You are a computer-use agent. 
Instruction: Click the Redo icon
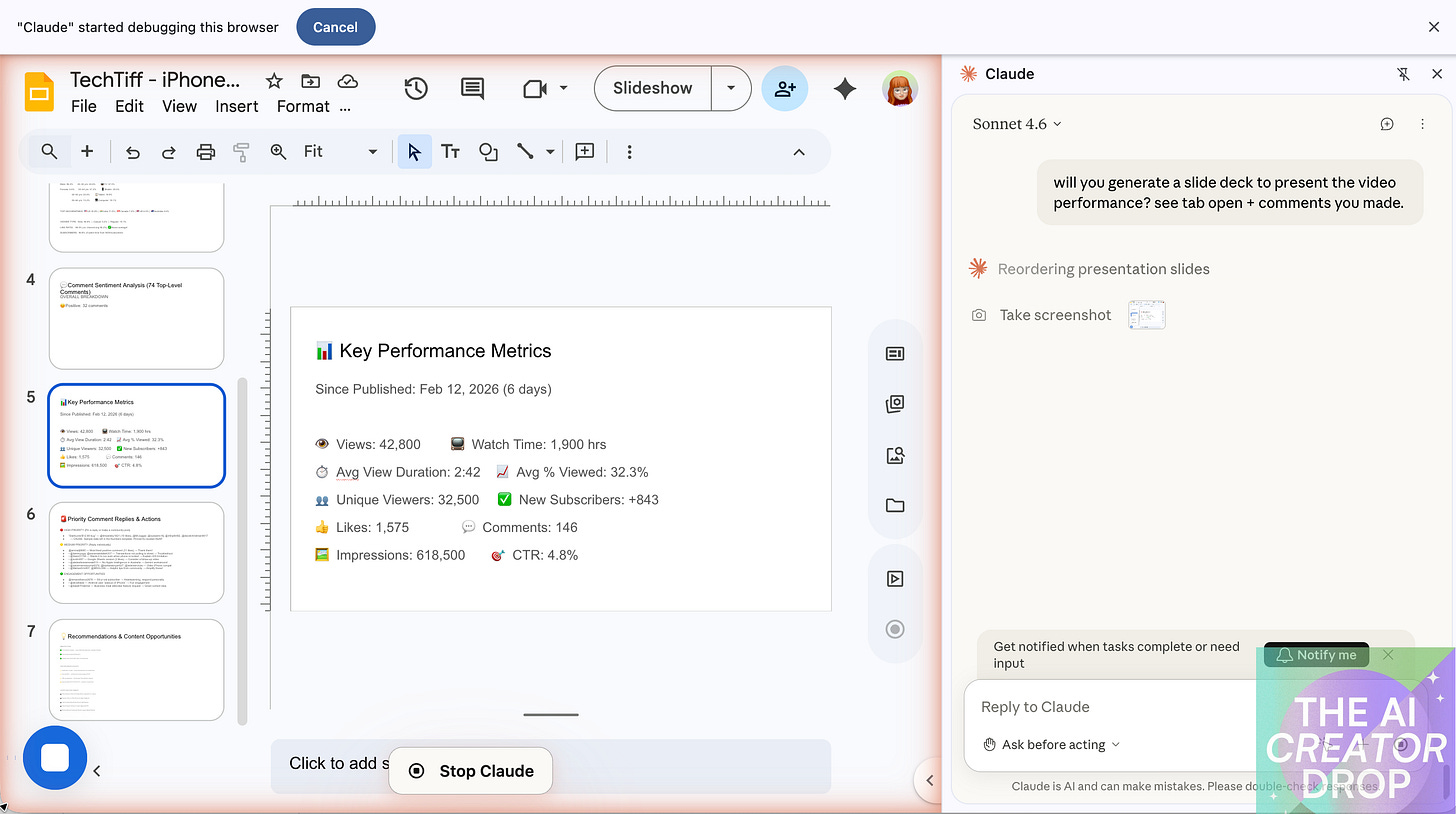pyautogui.click(x=168, y=151)
